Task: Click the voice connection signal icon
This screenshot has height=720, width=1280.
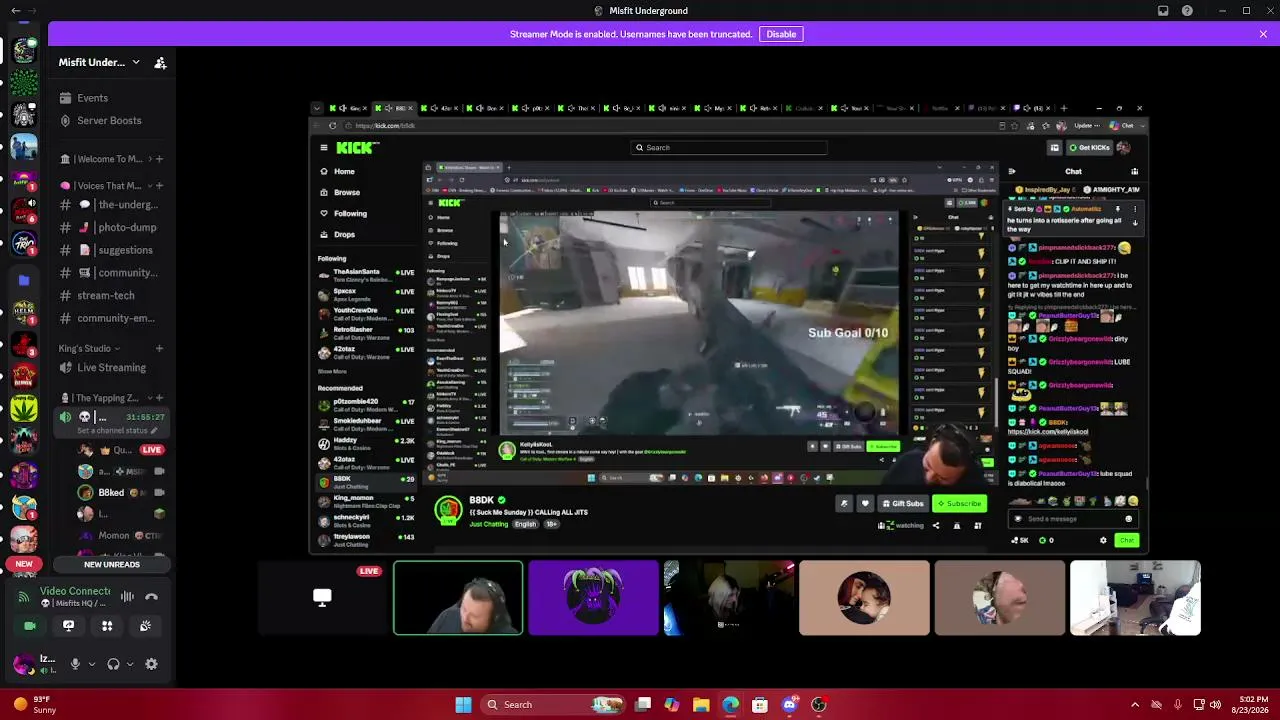Action: (23, 597)
